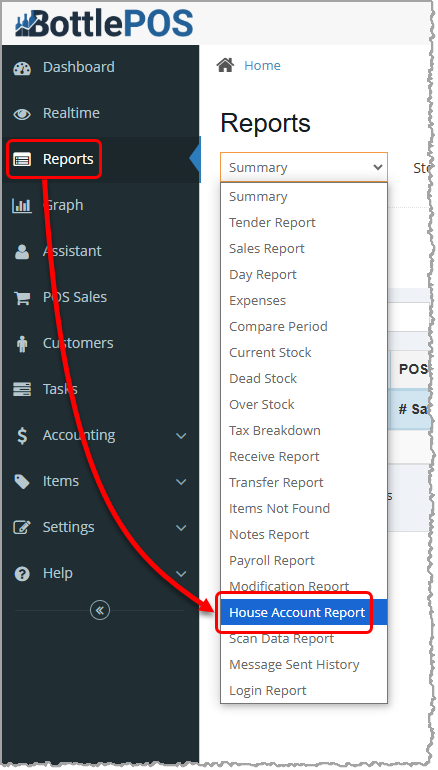Choose Current Stock option

coord(304,353)
